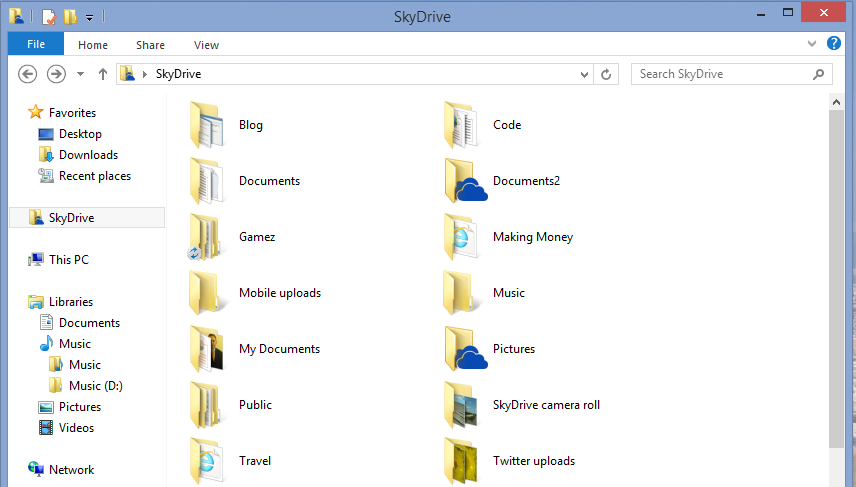Open Music (D:) under Music library
The width and height of the screenshot is (856, 487).
coord(96,385)
